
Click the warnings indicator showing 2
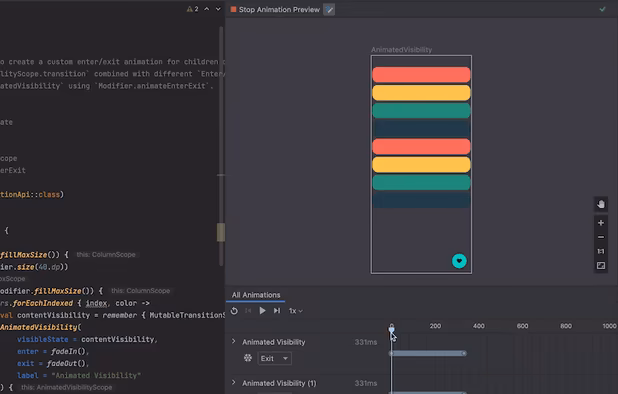point(192,9)
